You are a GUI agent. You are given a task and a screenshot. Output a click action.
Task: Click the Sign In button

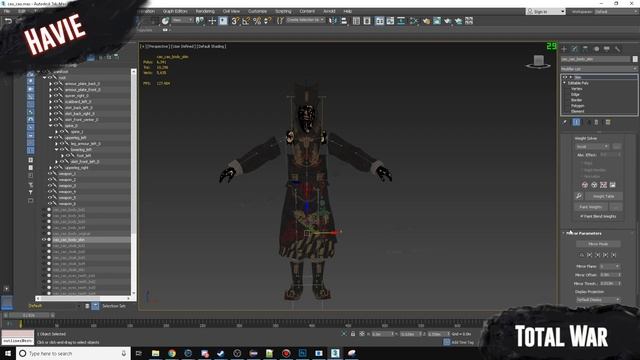(545, 11)
